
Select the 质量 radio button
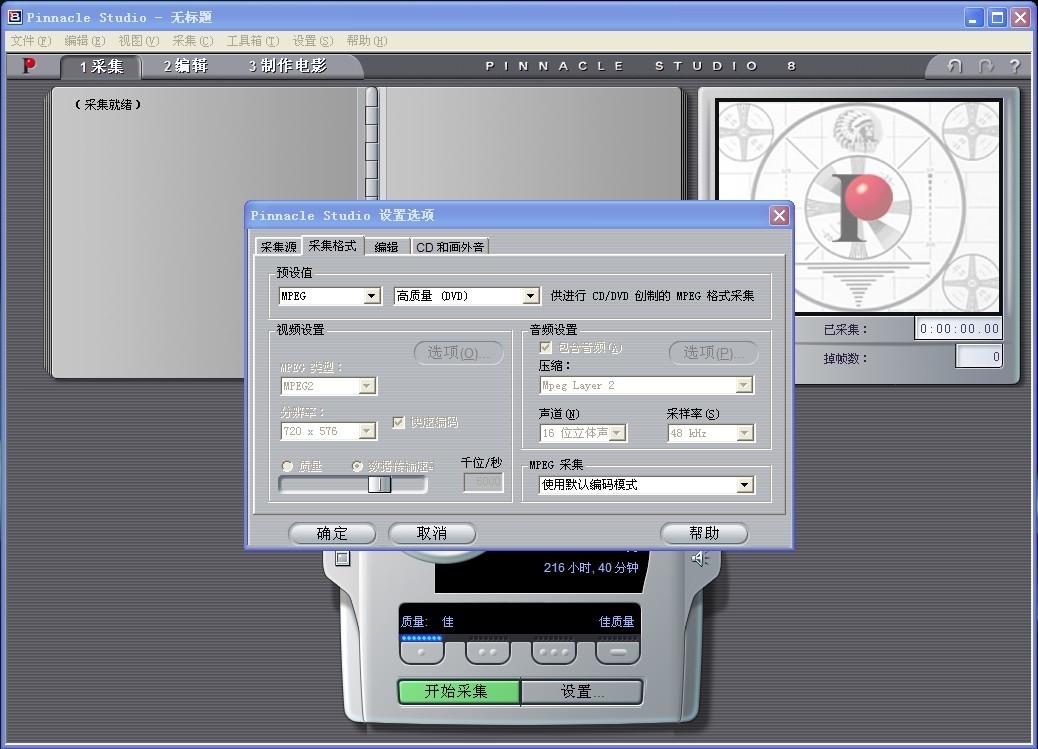pyautogui.click(x=288, y=466)
